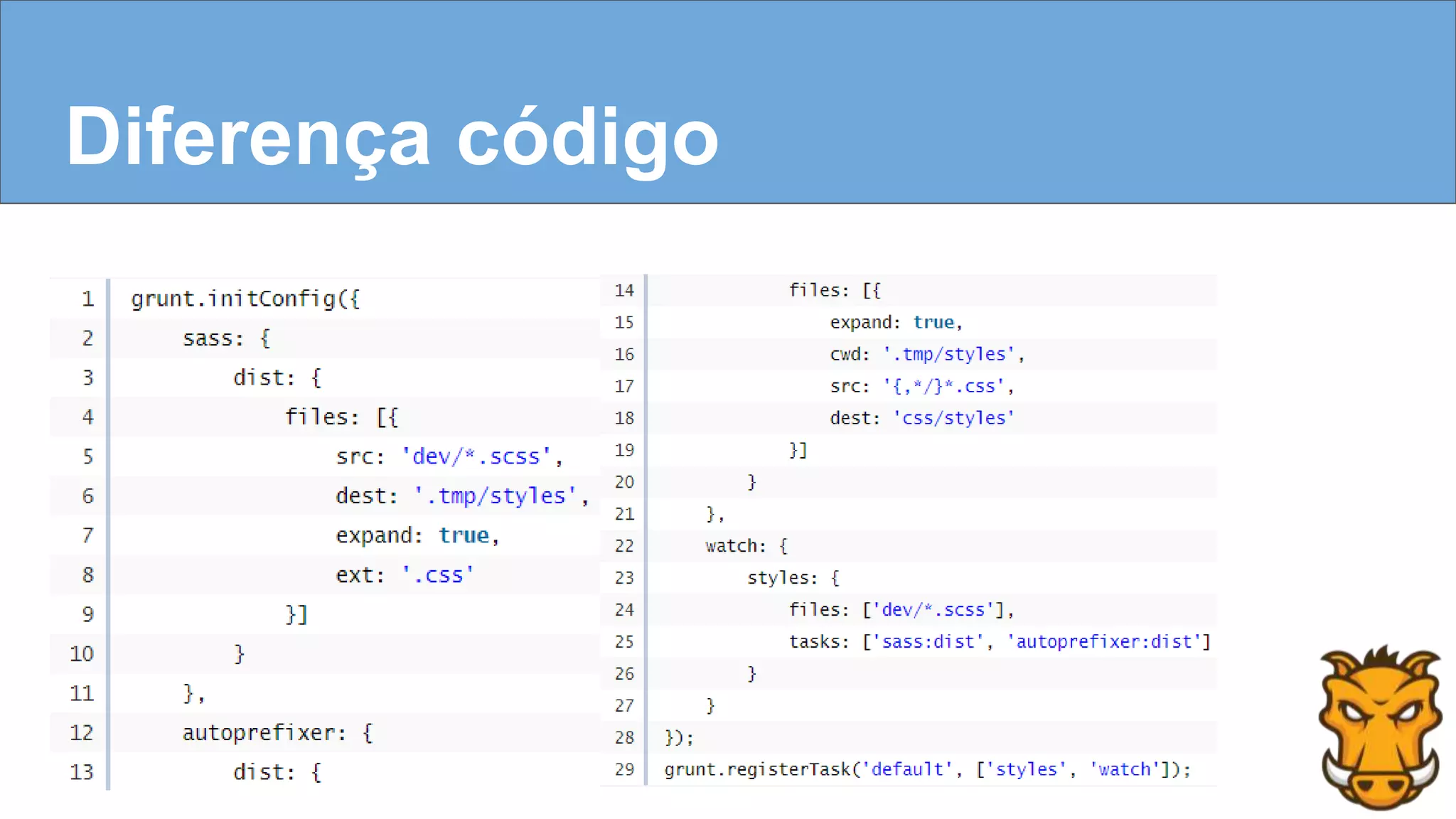Image resolution: width=1456 pixels, height=819 pixels.
Task: Click the code line 'grunt.initConfig({'
Action: (245, 299)
